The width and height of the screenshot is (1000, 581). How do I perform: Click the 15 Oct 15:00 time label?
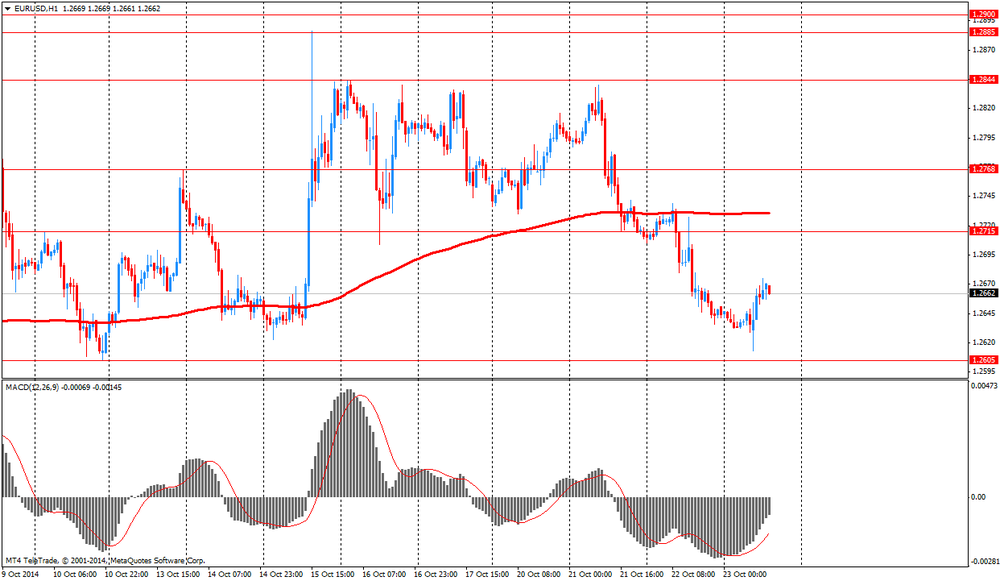tap(333, 575)
